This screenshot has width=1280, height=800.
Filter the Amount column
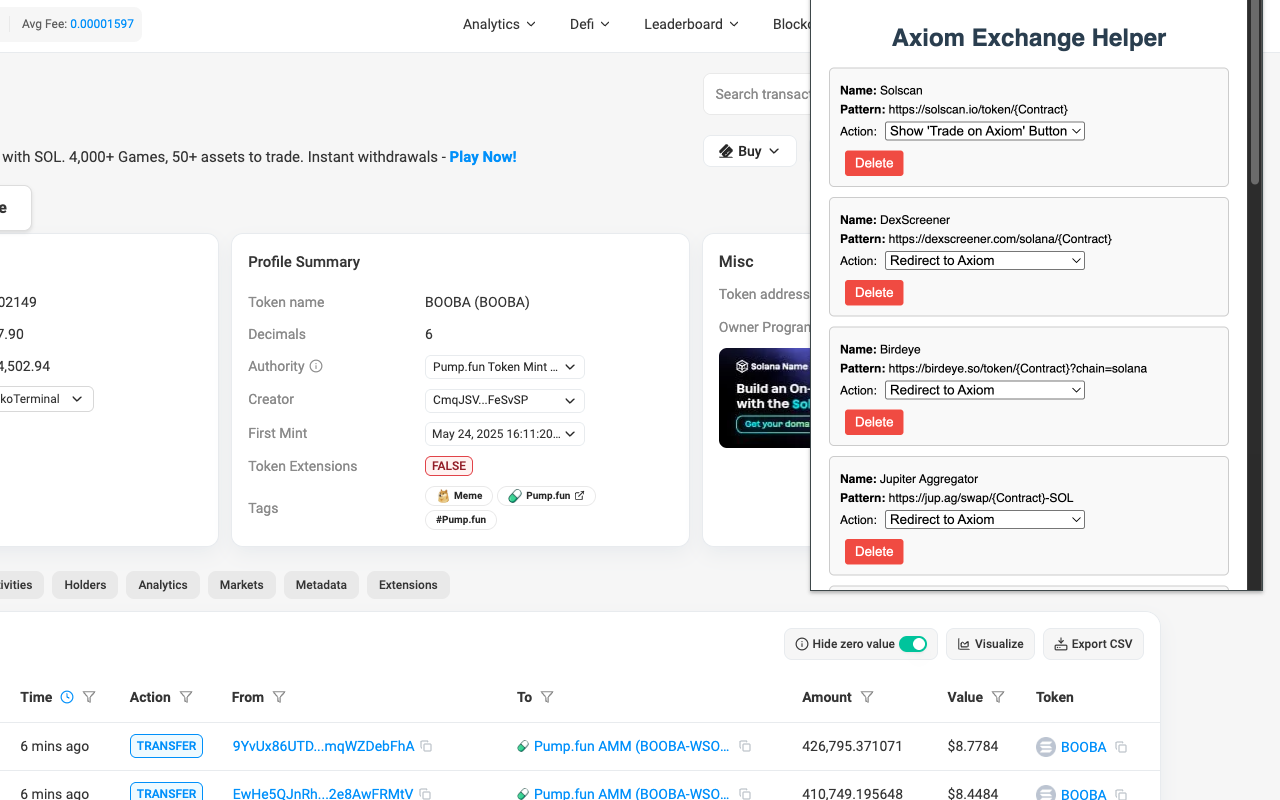[x=867, y=697]
